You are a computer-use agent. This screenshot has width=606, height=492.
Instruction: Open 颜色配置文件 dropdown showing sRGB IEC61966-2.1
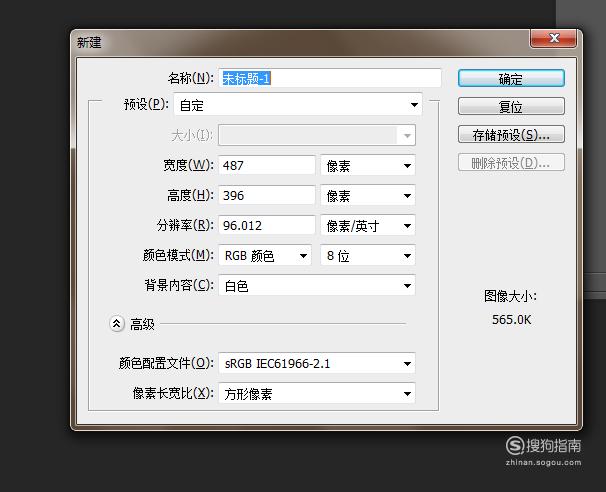coord(317,363)
